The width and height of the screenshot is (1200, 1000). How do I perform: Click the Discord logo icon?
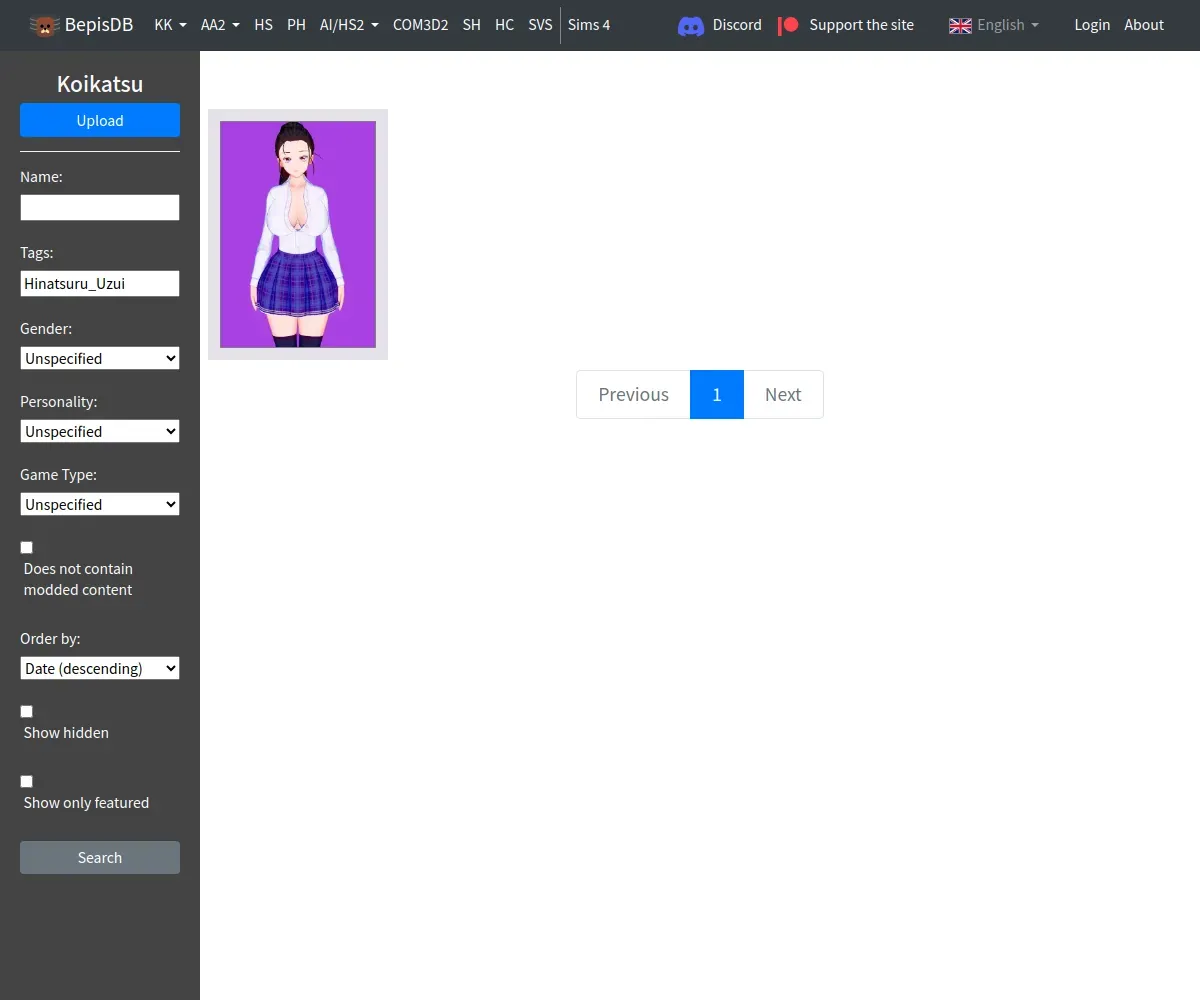tap(691, 26)
